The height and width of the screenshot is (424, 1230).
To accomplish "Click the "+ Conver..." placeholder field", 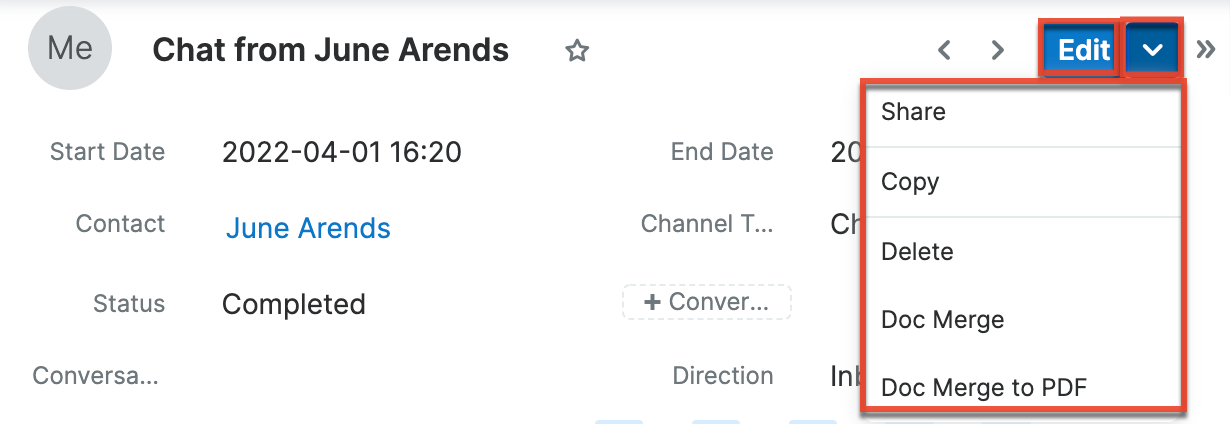I will pyautogui.click(x=707, y=302).
